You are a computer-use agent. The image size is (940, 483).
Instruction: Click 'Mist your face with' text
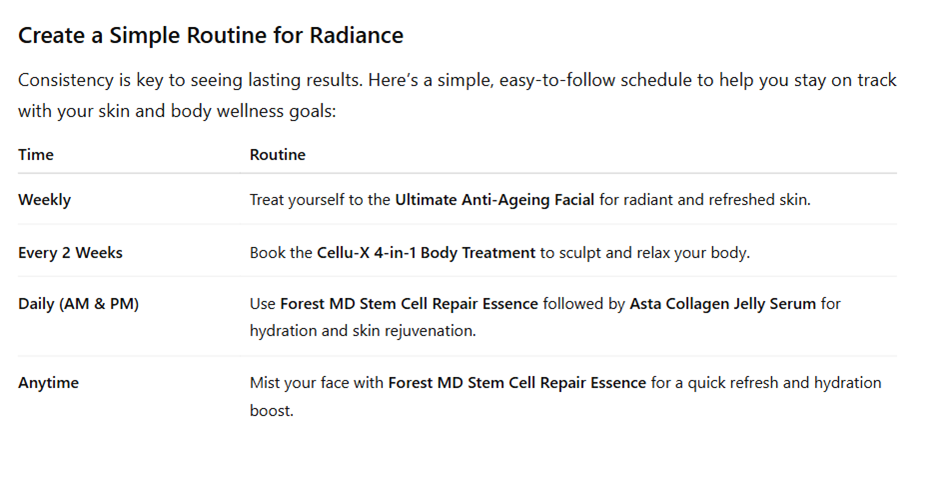[x=317, y=383]
